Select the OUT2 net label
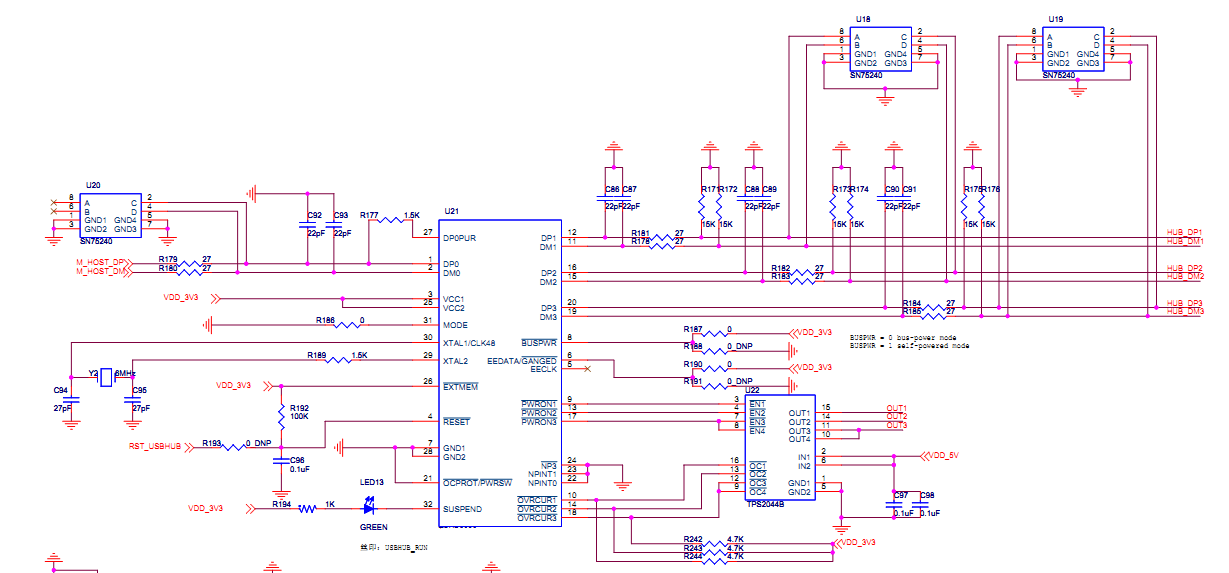This screenshot has height=573, width=1229. 897,416
